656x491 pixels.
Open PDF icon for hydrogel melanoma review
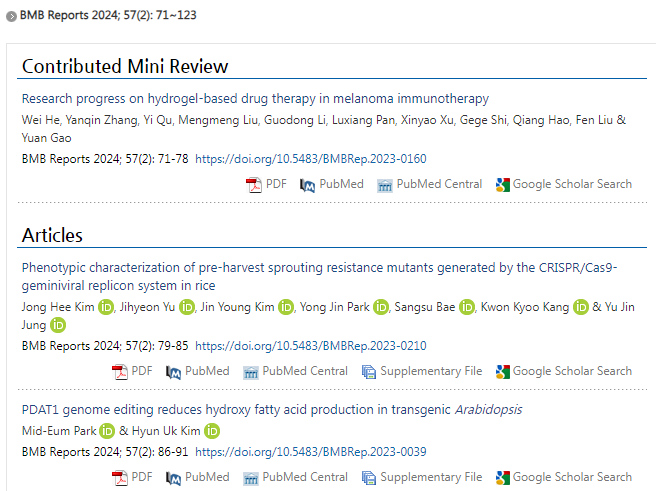pyautogui.click(x=254, y=185)
